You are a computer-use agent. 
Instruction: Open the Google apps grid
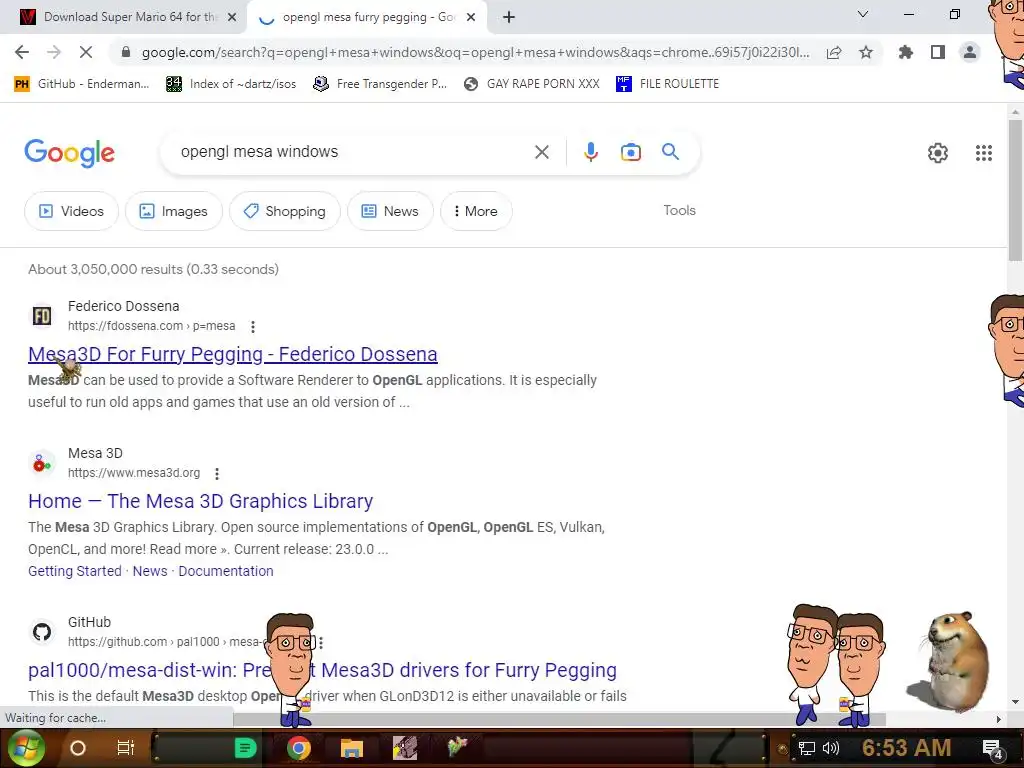pyautogui.click(x=984, y=153)
